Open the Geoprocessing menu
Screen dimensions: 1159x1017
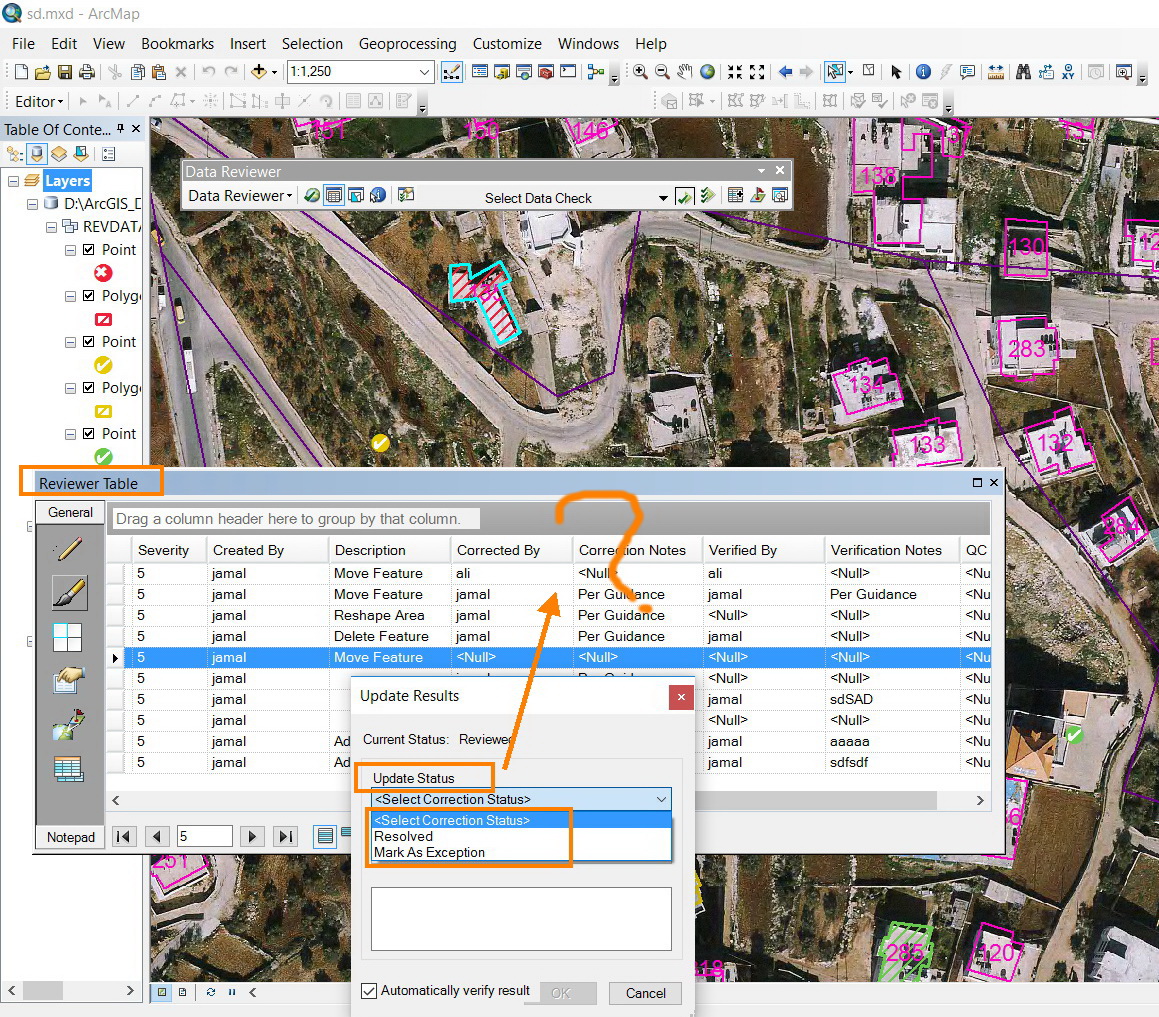click(x=407, y=44)
